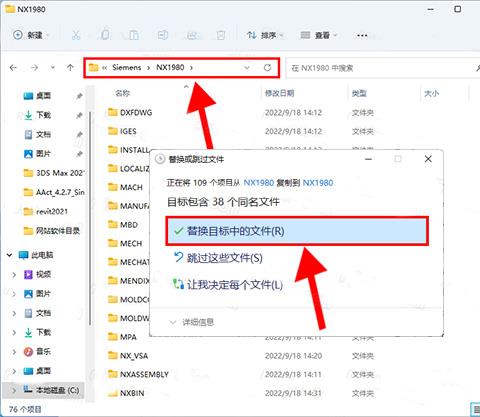Image resolution: width=480 pixels, height=417 pixels.
Task: Open Desktop (桌面) in quick access
Action: tap(37, 96)
